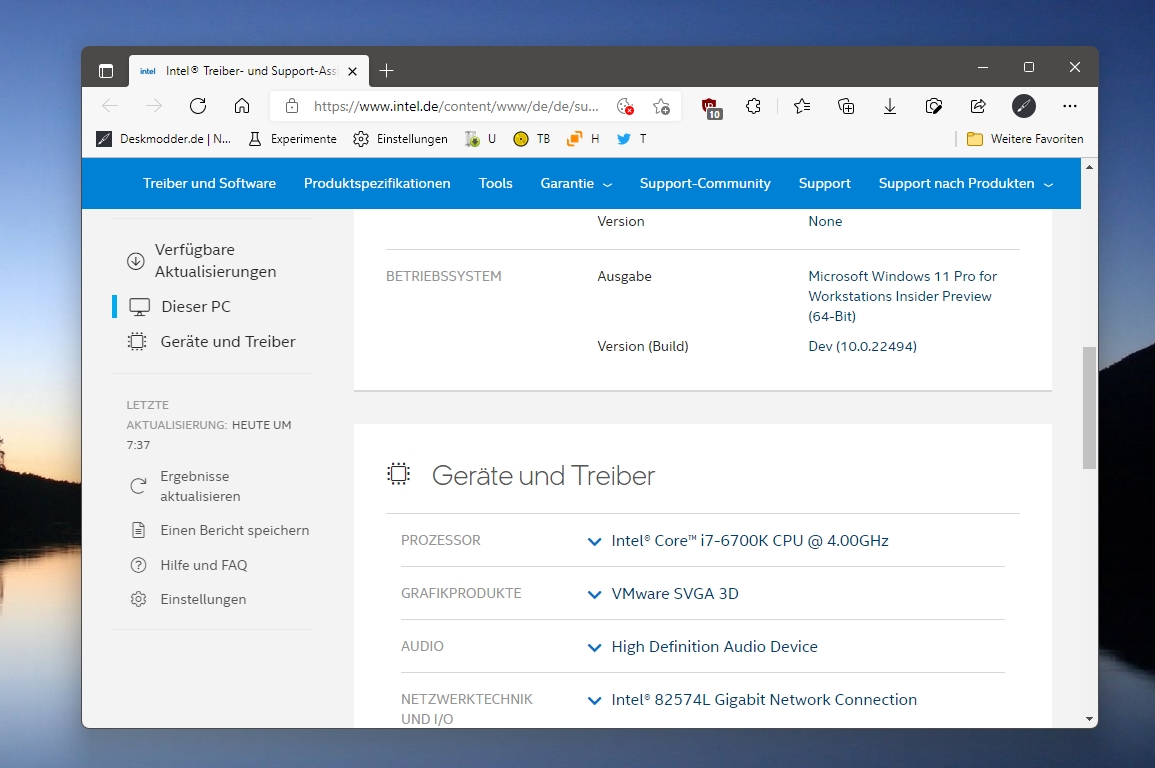Open the browser profile avatar
Viewport: 1155px width, 768px height.
1024,106
